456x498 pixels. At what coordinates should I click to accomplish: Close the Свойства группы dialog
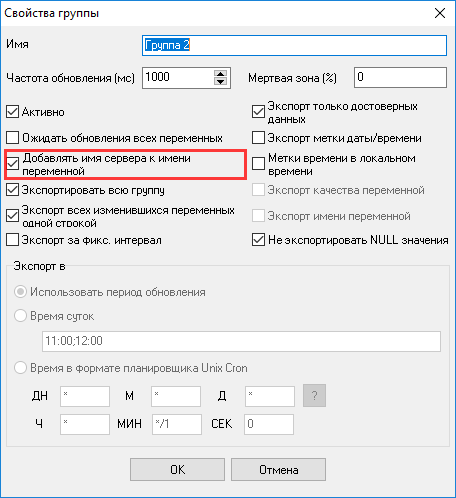pos(440,13)
